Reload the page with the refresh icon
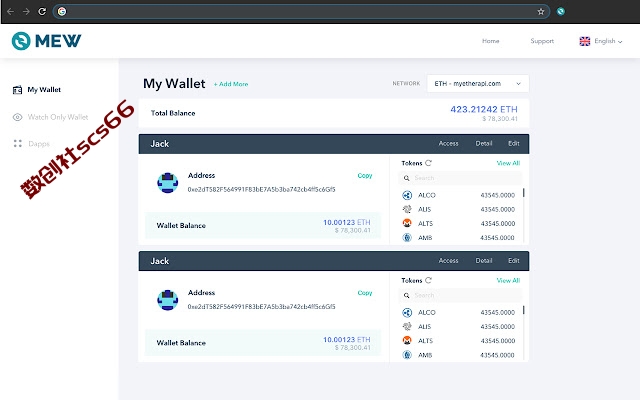Image resolution: width=640 pixels, height=400 pixels. point(42,11)
